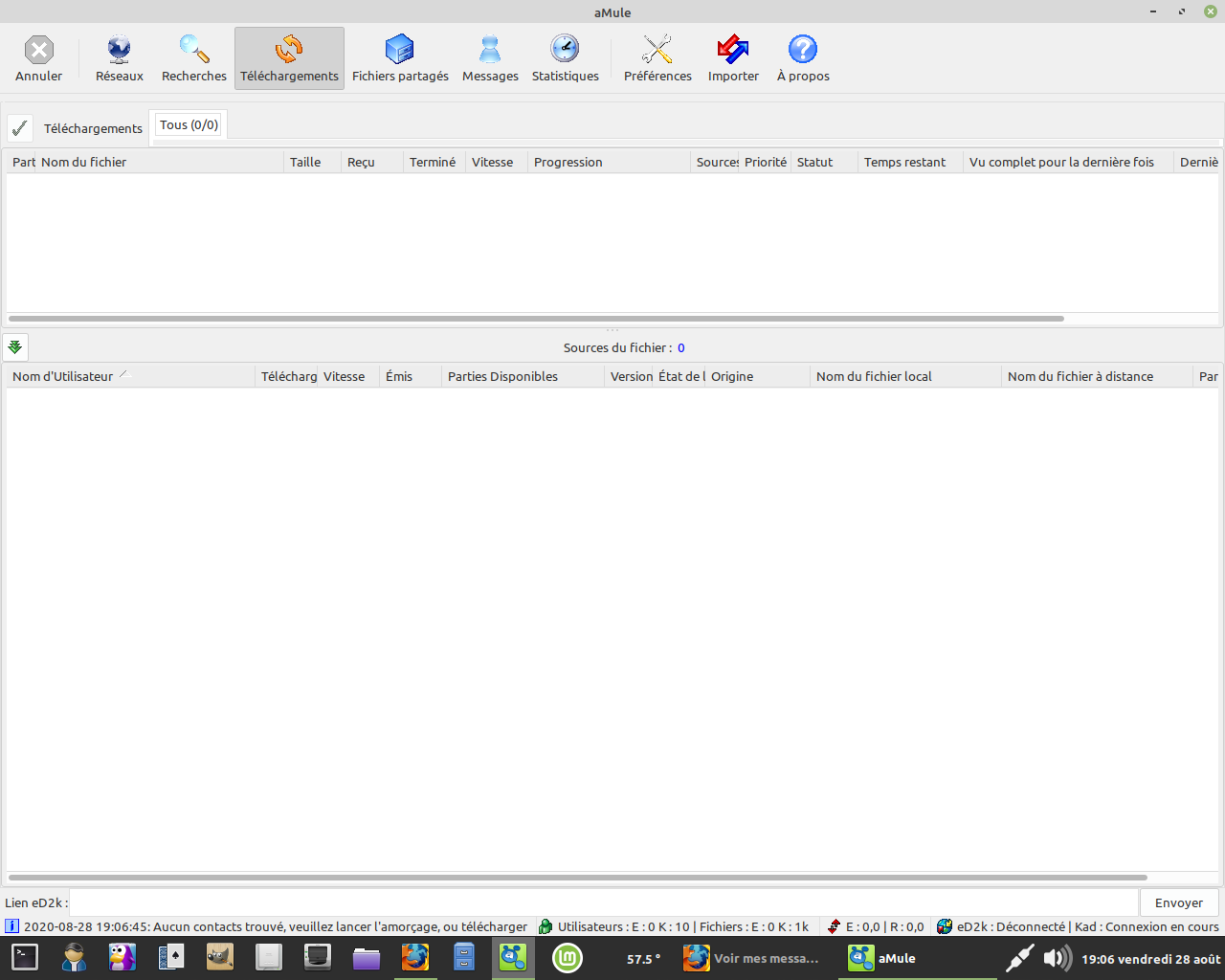Open the volume control tray icon
The width and height of the screenshot is (1225, 980).
[x=1058, y=958]
